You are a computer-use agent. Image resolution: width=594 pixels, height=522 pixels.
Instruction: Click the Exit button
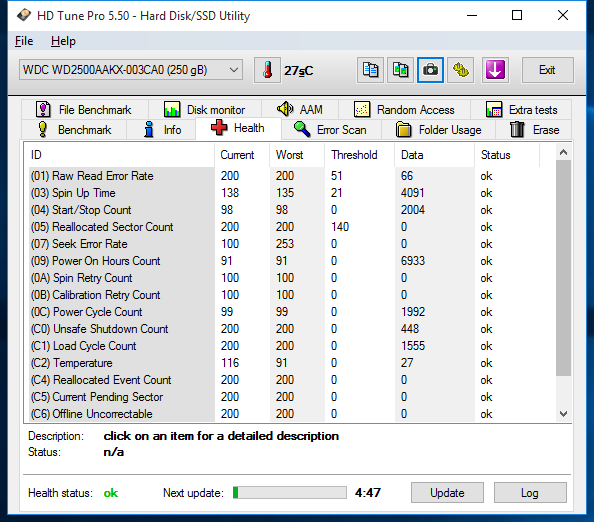[x=547, y=70]
